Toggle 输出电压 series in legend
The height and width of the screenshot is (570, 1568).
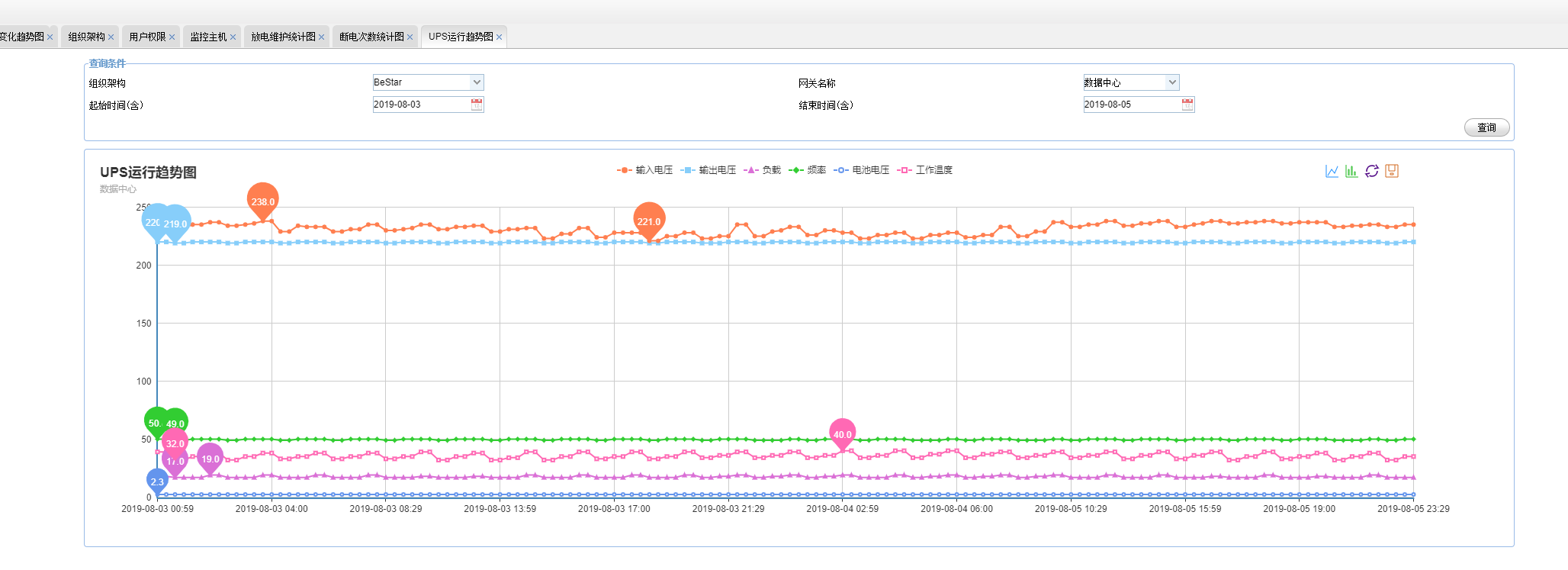(708, 170)
